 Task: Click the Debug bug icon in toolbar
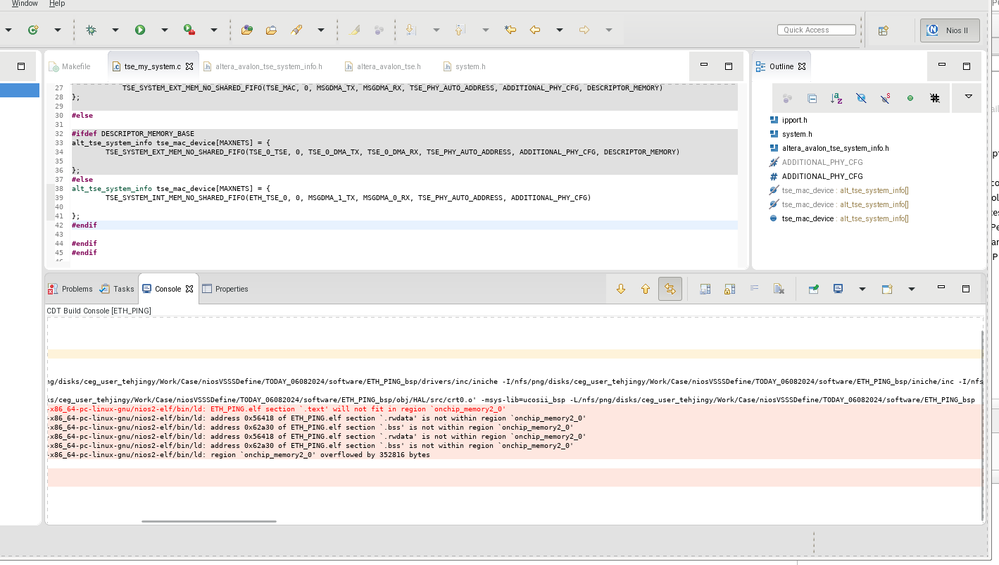[91, 30]
